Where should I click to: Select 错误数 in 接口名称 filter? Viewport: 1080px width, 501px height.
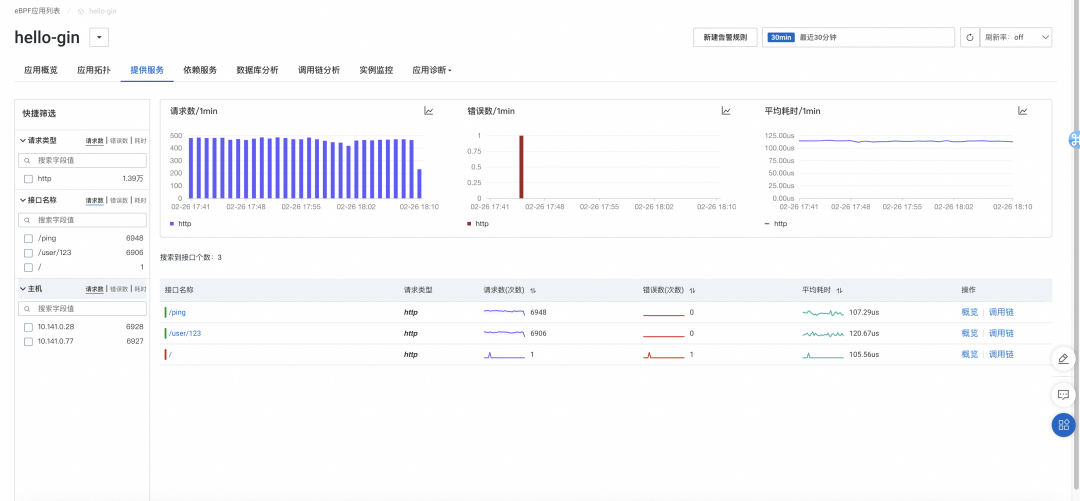(x=118, y=201)
